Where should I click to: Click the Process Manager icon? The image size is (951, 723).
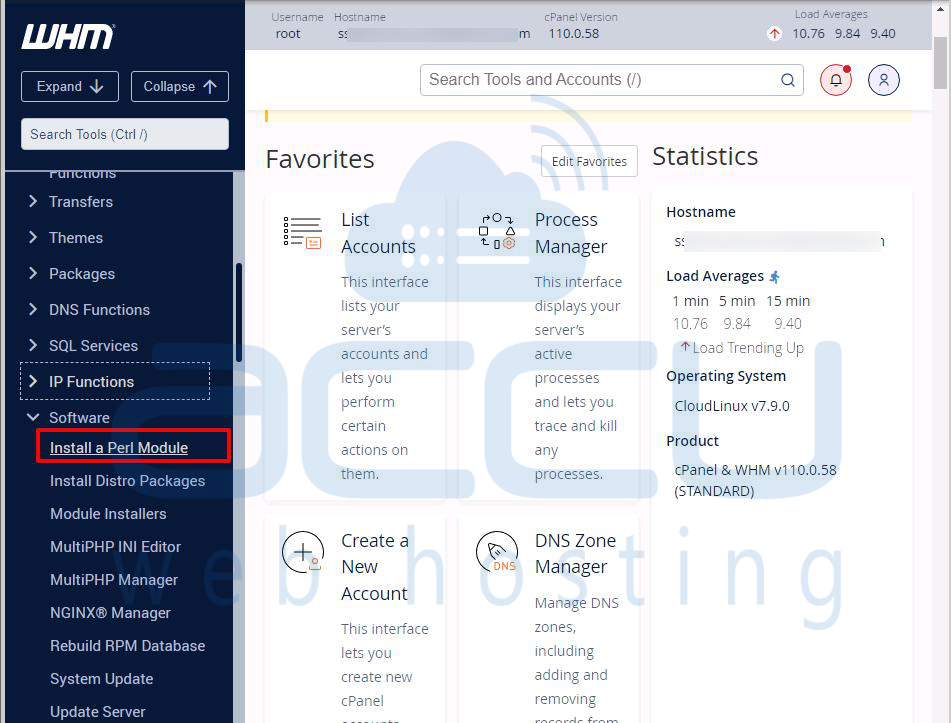(497, 231)
